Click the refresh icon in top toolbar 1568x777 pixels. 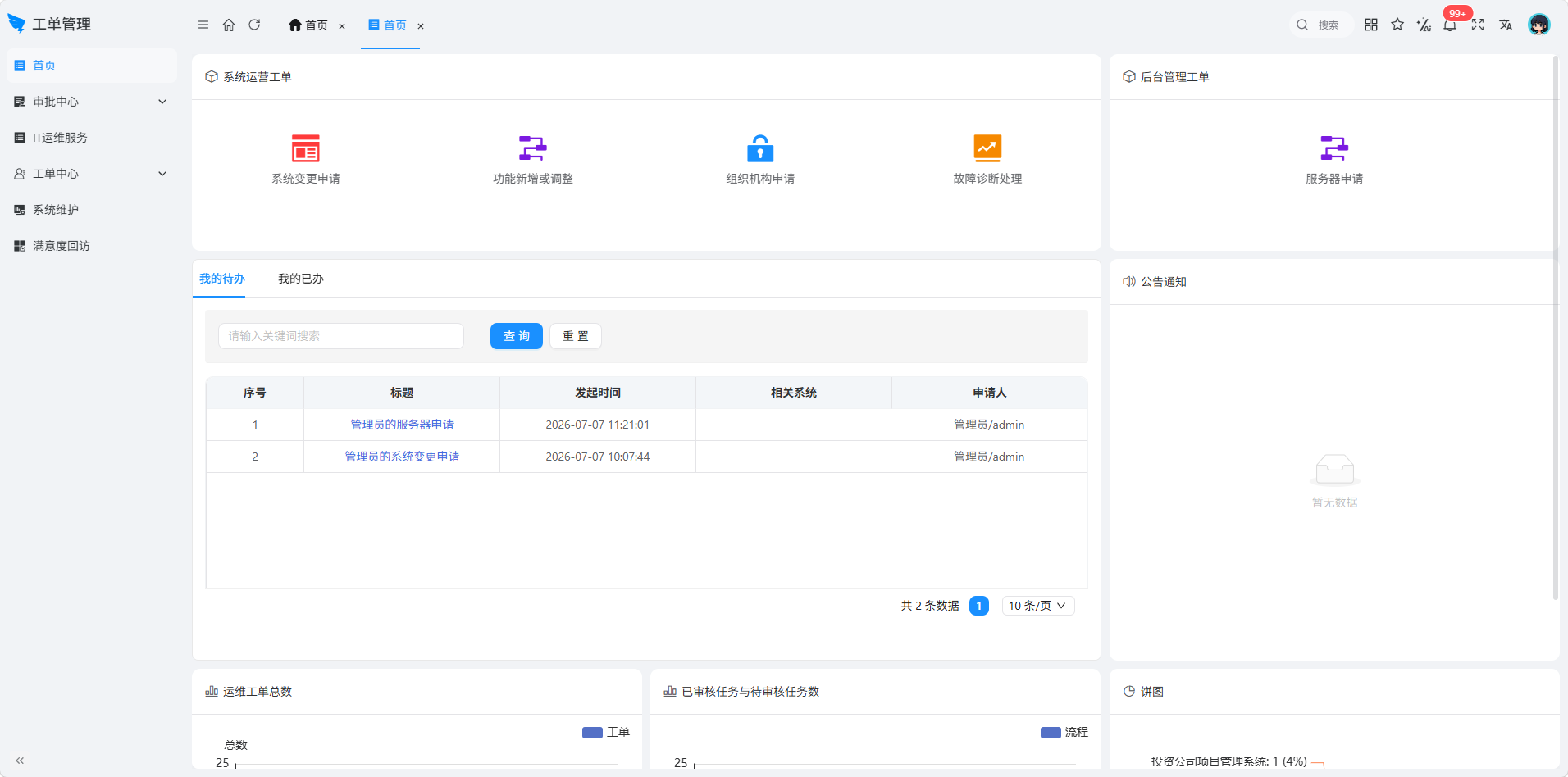coord(254,25)
